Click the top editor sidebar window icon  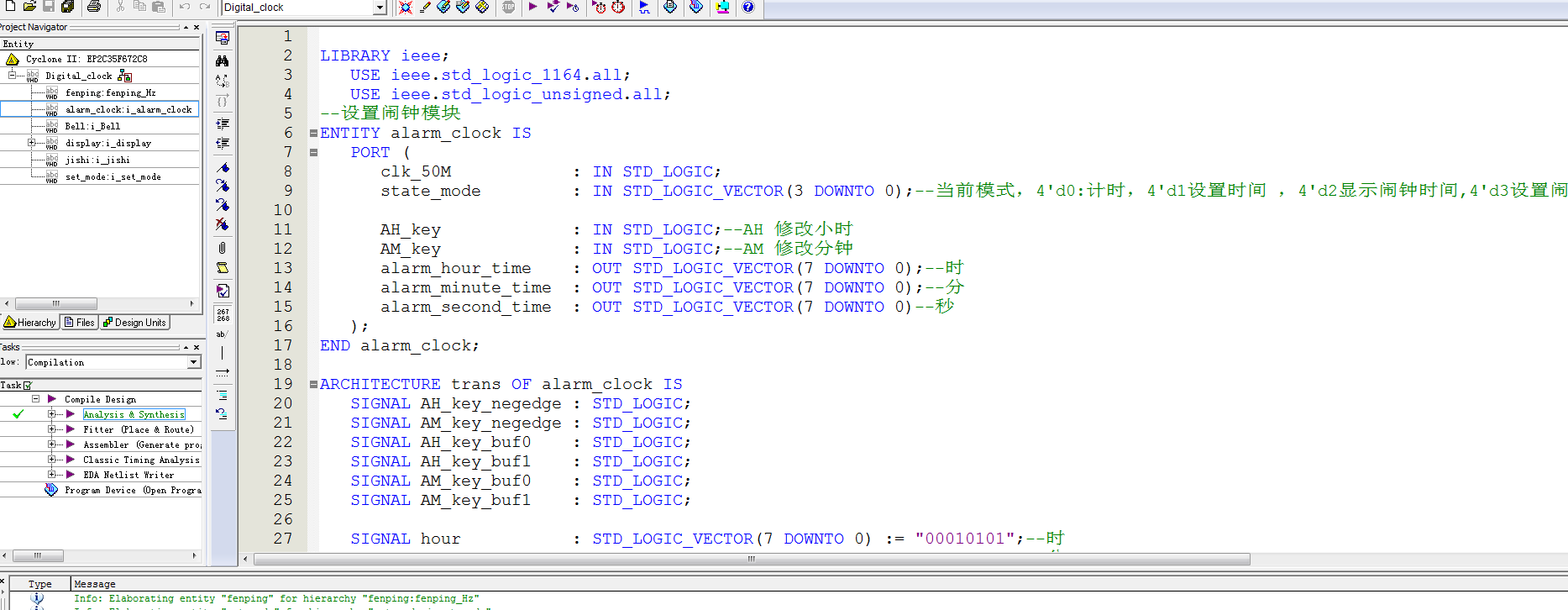click(x=222, y=38)
